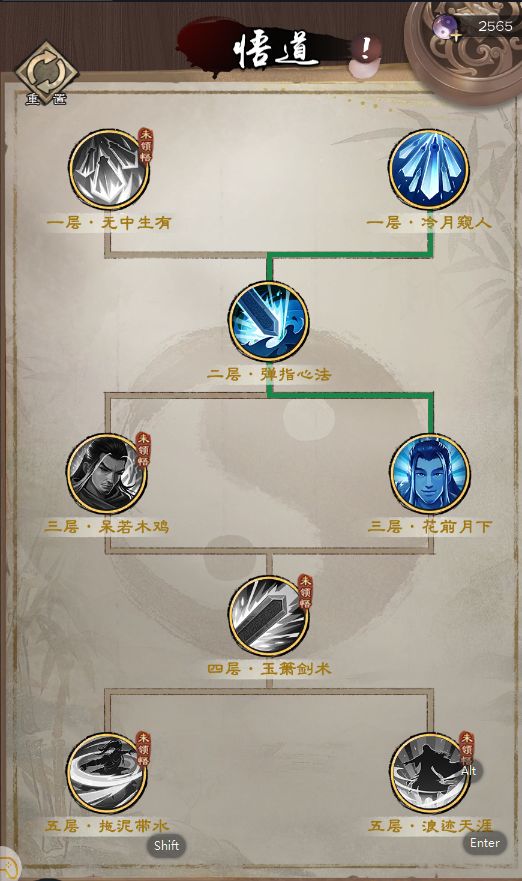522x881 pixels.
Task: Click the Shift key hint button
Action: point(166,846)
